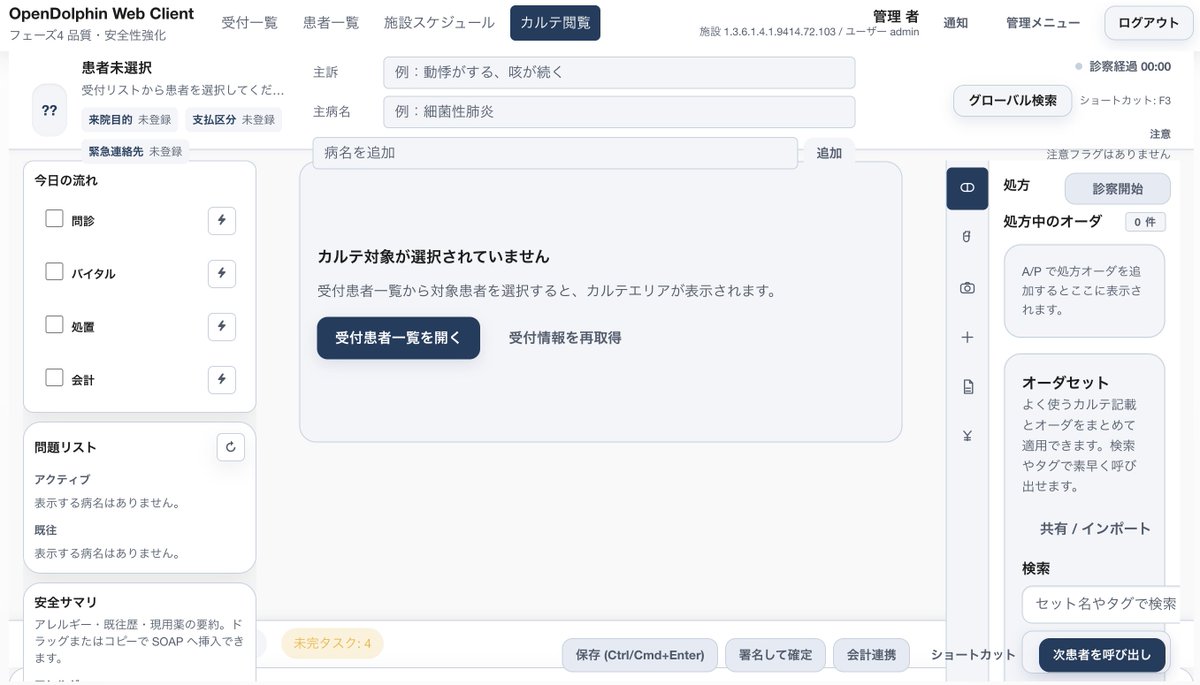Click 診察開始 button
This screenshot has width=1200, height=685.
tap(1117, 188)
